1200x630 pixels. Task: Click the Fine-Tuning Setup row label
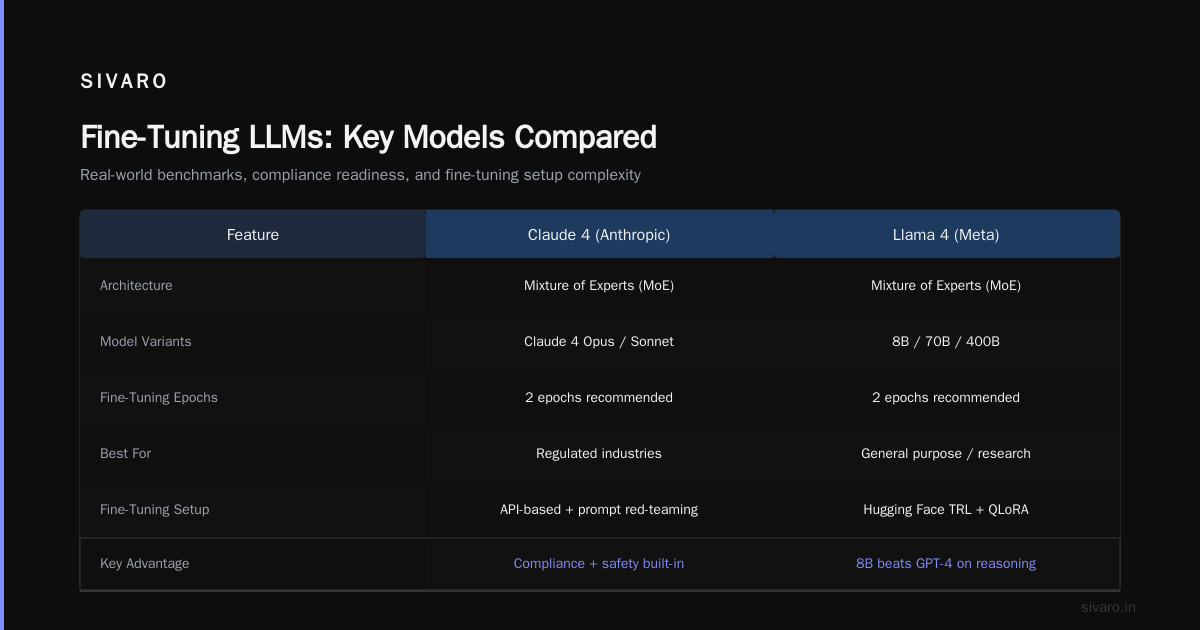pyautogui.click(x=155, y=510)
